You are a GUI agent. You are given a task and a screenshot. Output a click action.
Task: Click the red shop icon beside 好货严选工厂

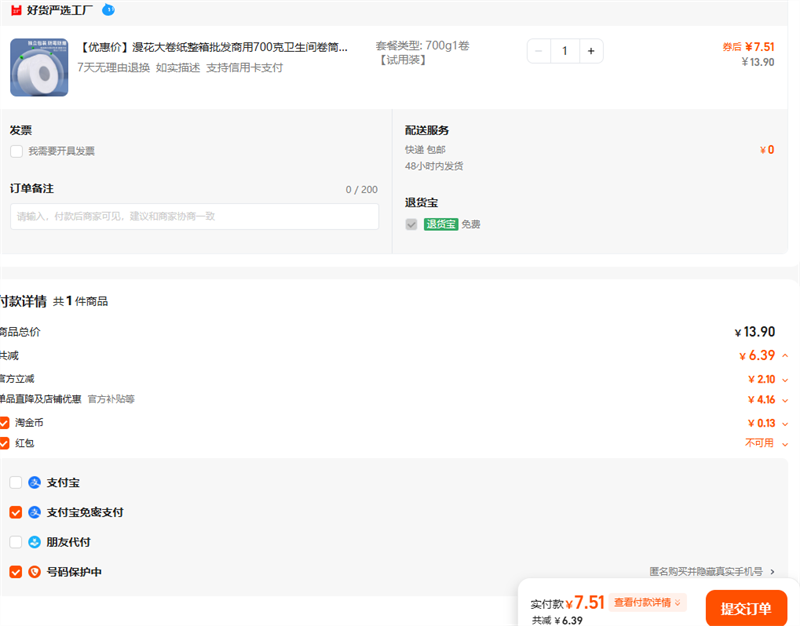point(15,9)
